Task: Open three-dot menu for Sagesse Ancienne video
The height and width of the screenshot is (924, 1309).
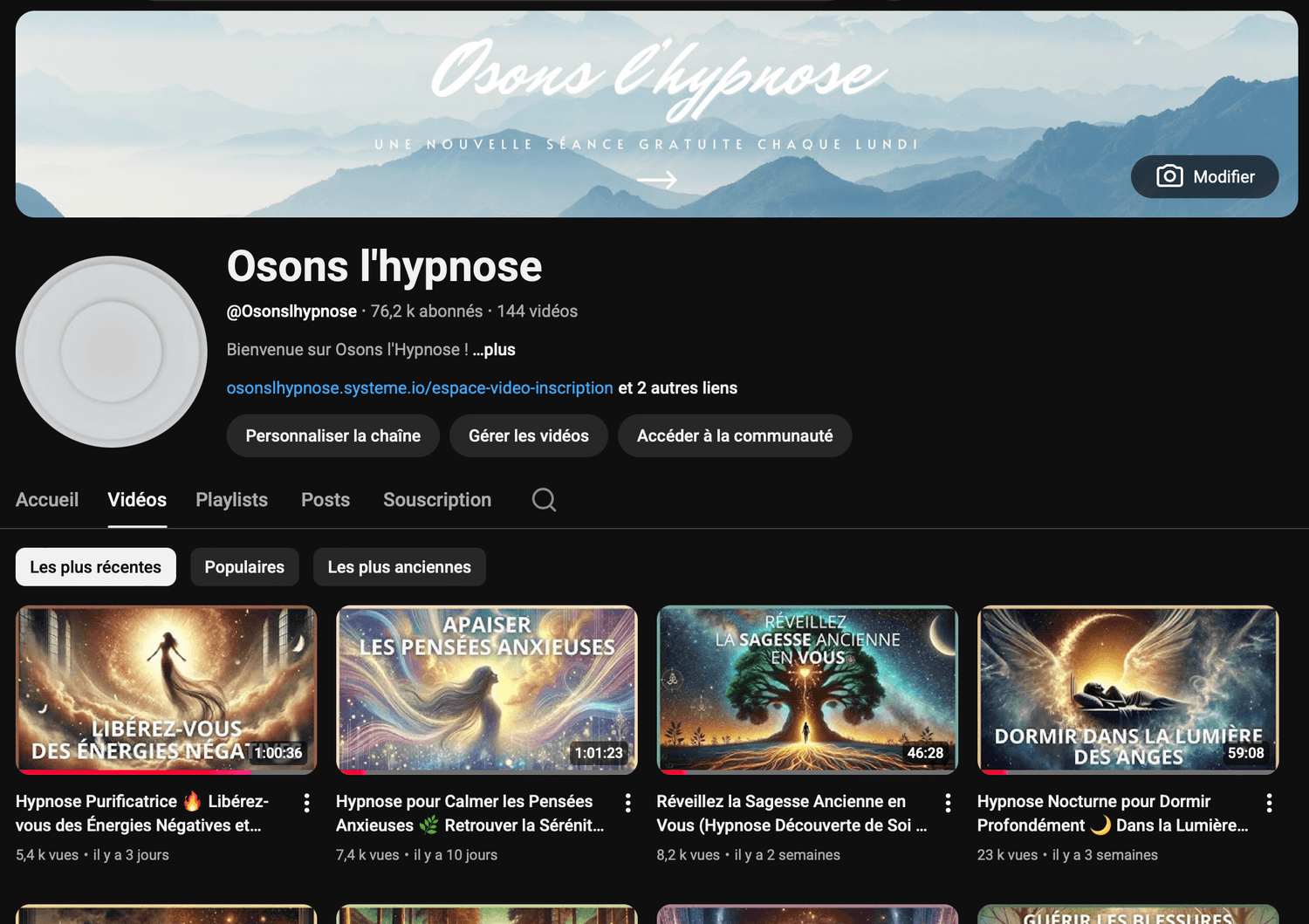Action: (948, 803)
